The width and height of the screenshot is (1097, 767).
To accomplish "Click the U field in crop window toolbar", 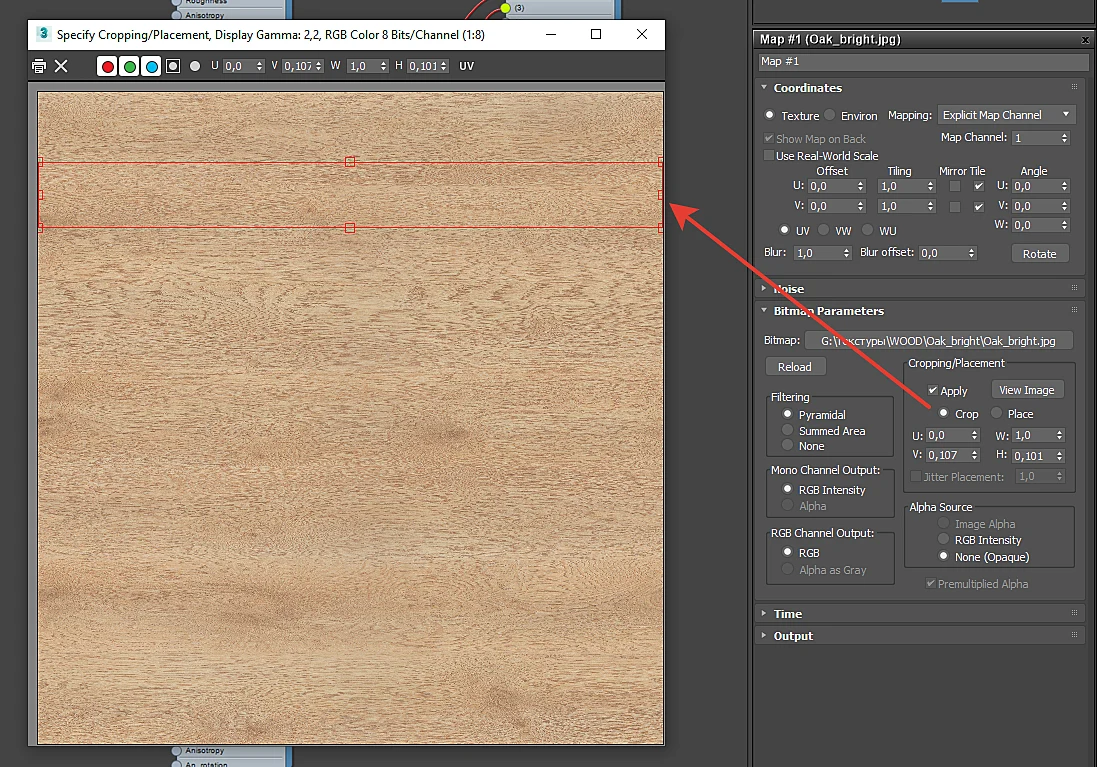I will coord(239,66).
